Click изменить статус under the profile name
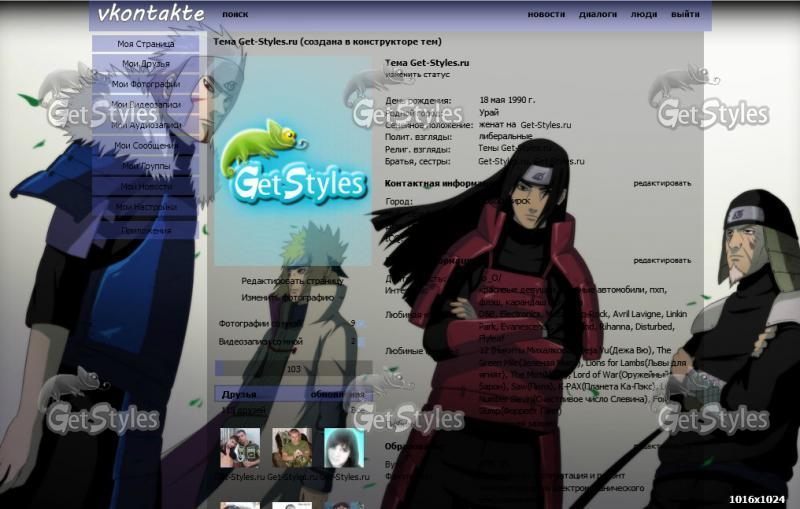 (417, 75)
